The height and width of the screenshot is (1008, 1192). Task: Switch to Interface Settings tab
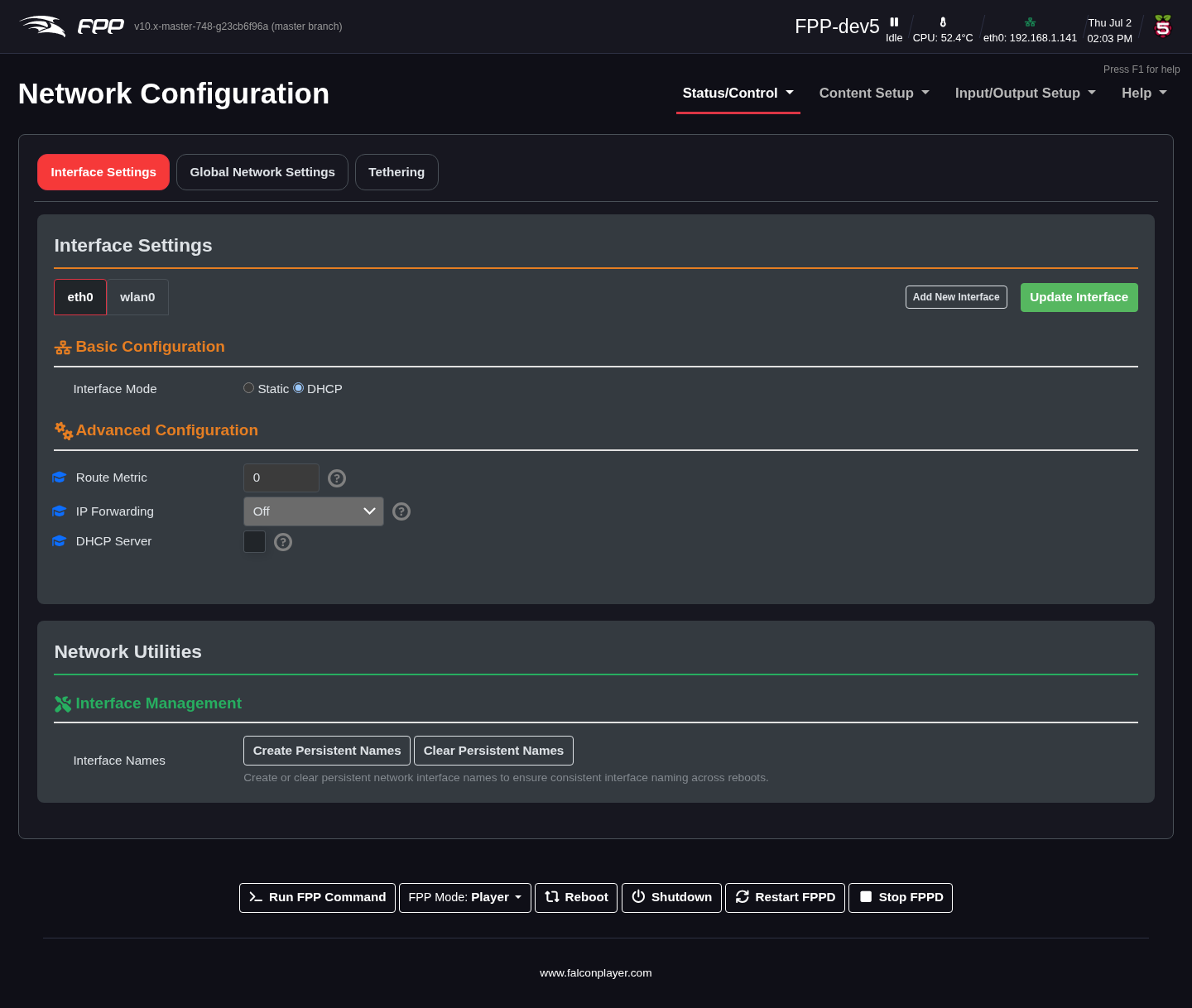click(x=103, y=172)
